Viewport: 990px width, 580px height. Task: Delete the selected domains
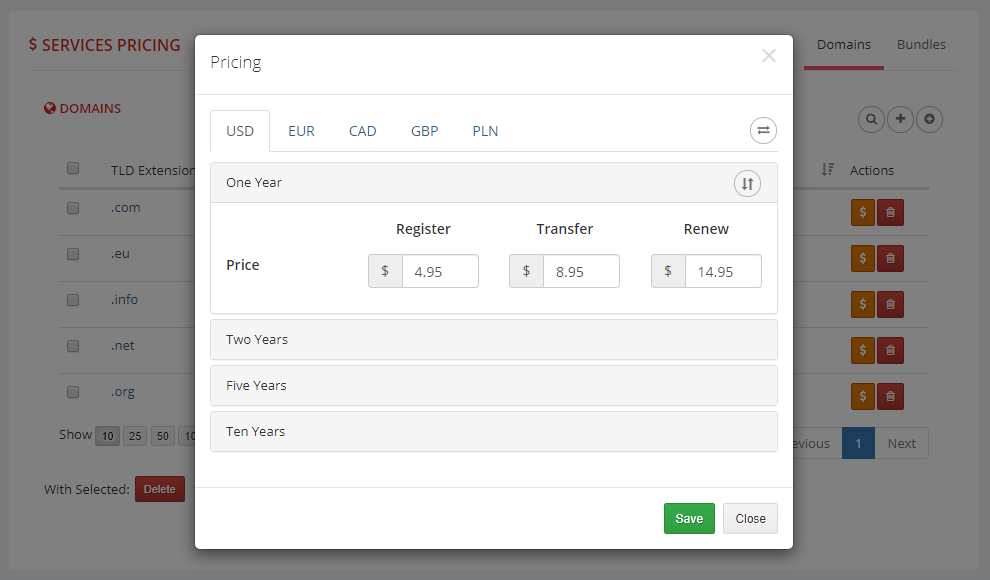(x=159, y=489)
